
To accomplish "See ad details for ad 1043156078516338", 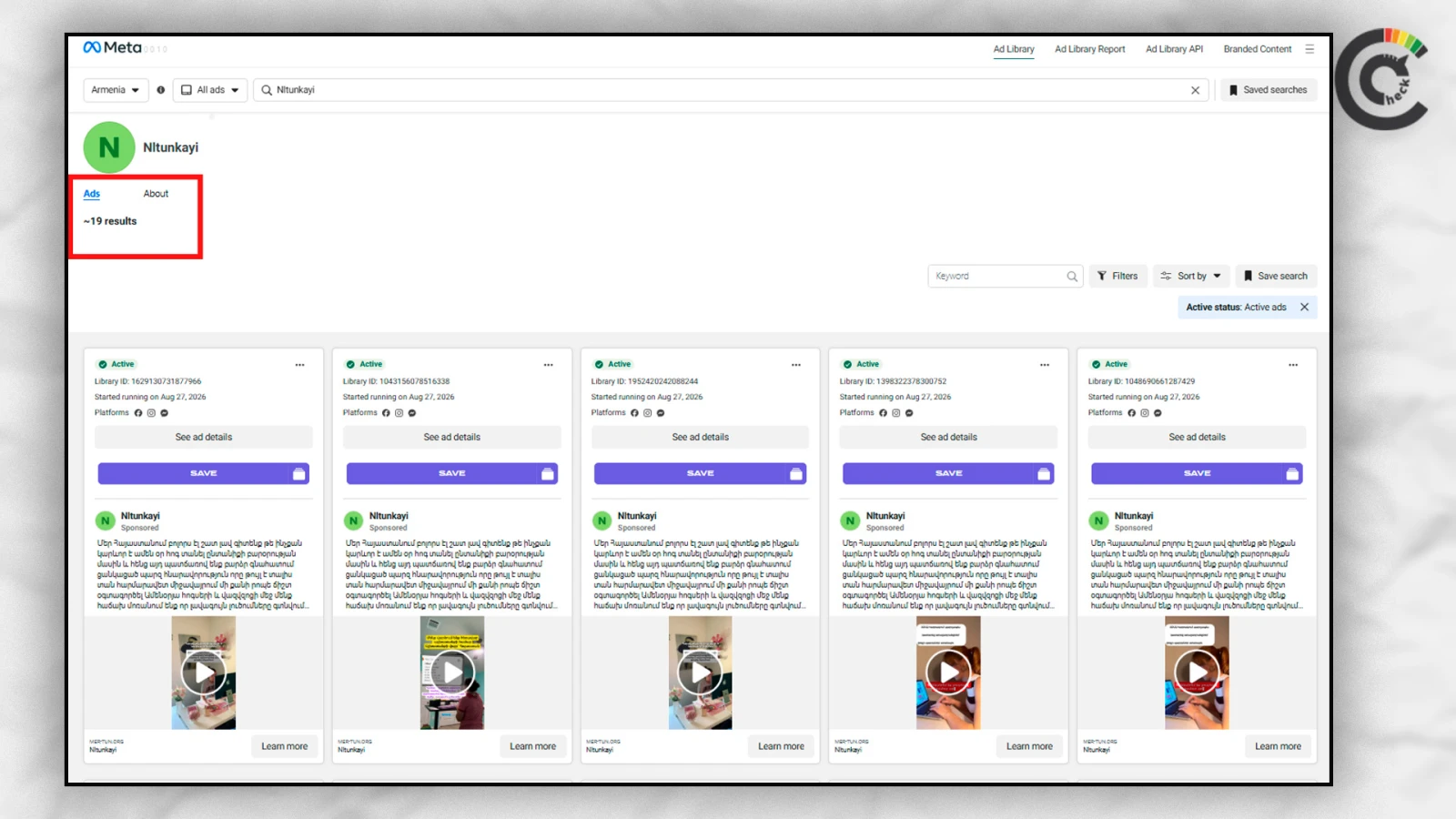I will (x=452, y=438).
